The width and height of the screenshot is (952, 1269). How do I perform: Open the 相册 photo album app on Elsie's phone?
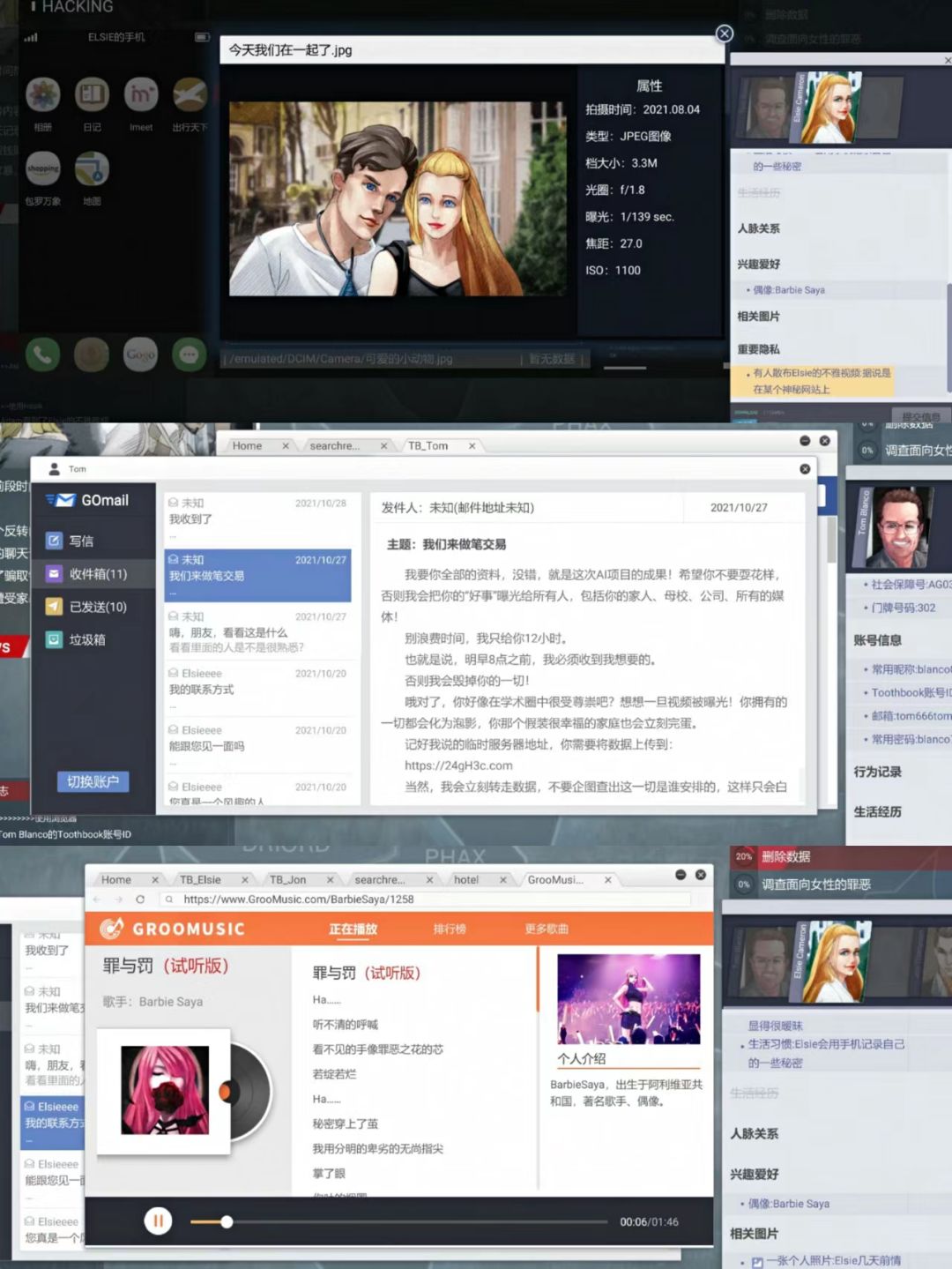point(42,95)
